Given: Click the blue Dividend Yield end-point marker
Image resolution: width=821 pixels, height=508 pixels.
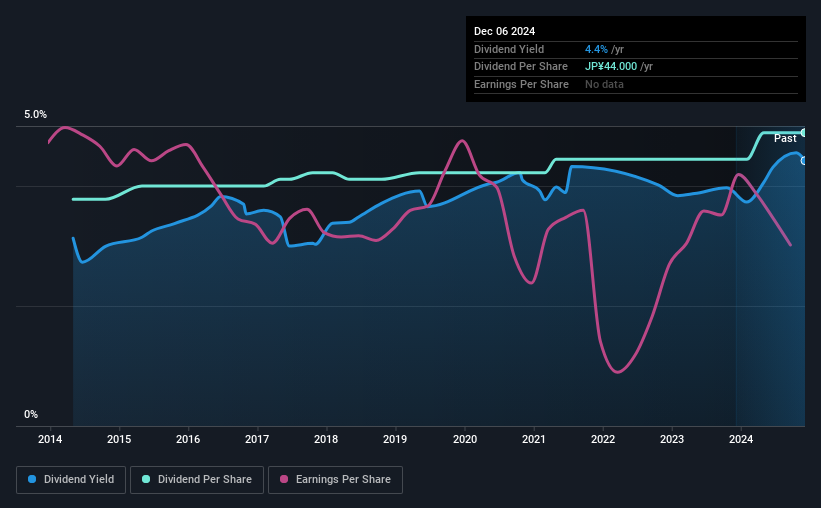Looking at the screenshot, I should tap(804, 161).
